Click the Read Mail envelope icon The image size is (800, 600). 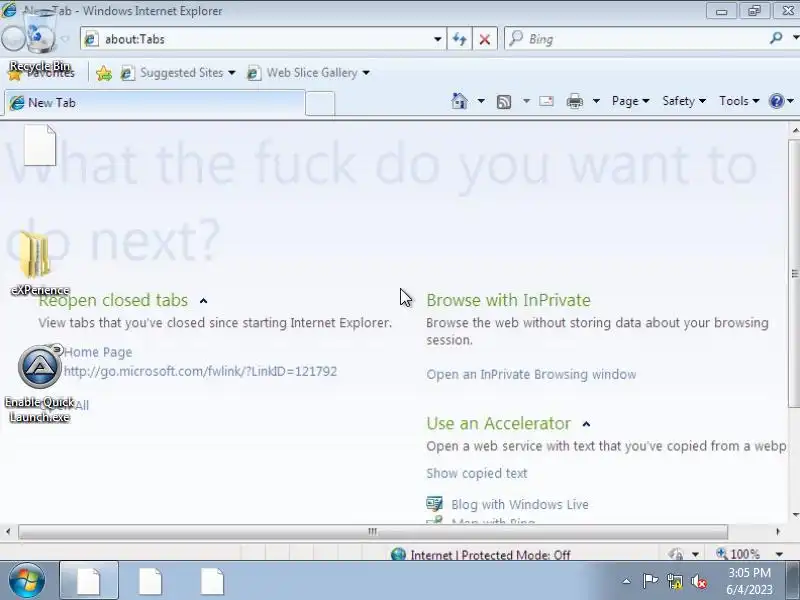[546, 101]
